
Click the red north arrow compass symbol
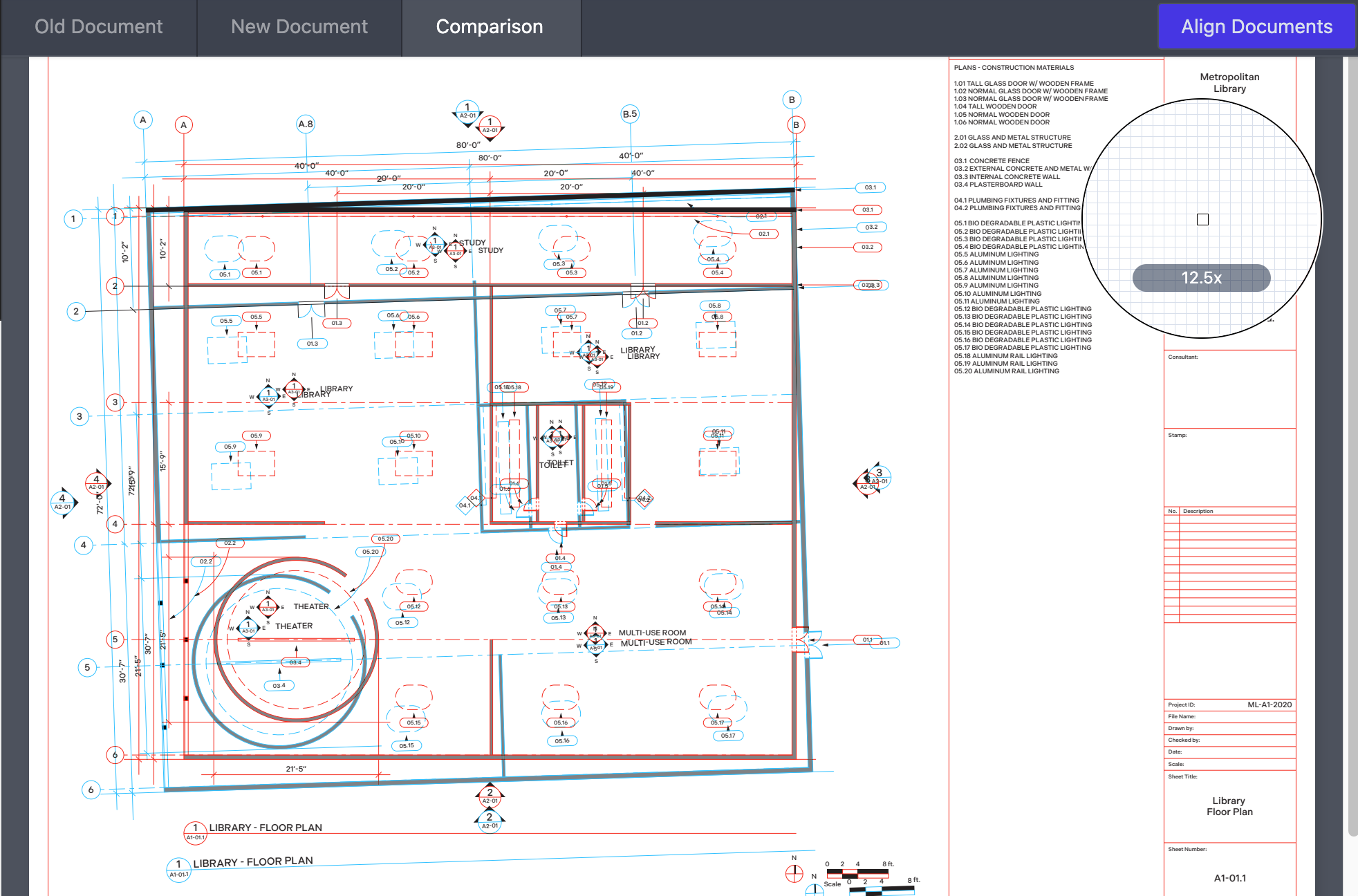coord(794,873)
